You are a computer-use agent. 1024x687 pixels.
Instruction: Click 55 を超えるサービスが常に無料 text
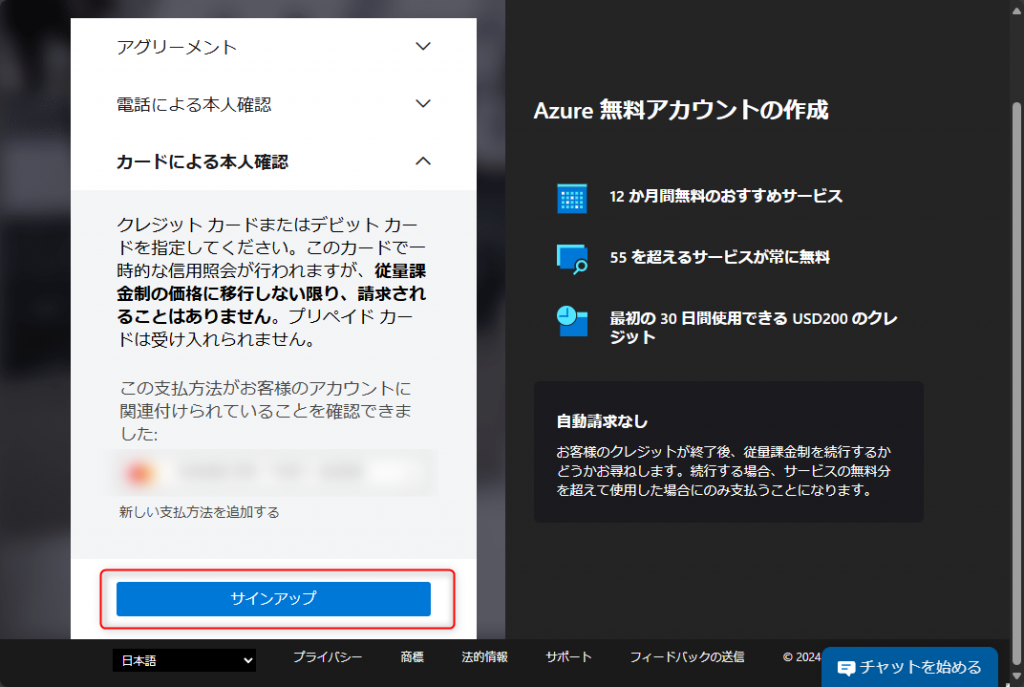[x=720, y=257]
